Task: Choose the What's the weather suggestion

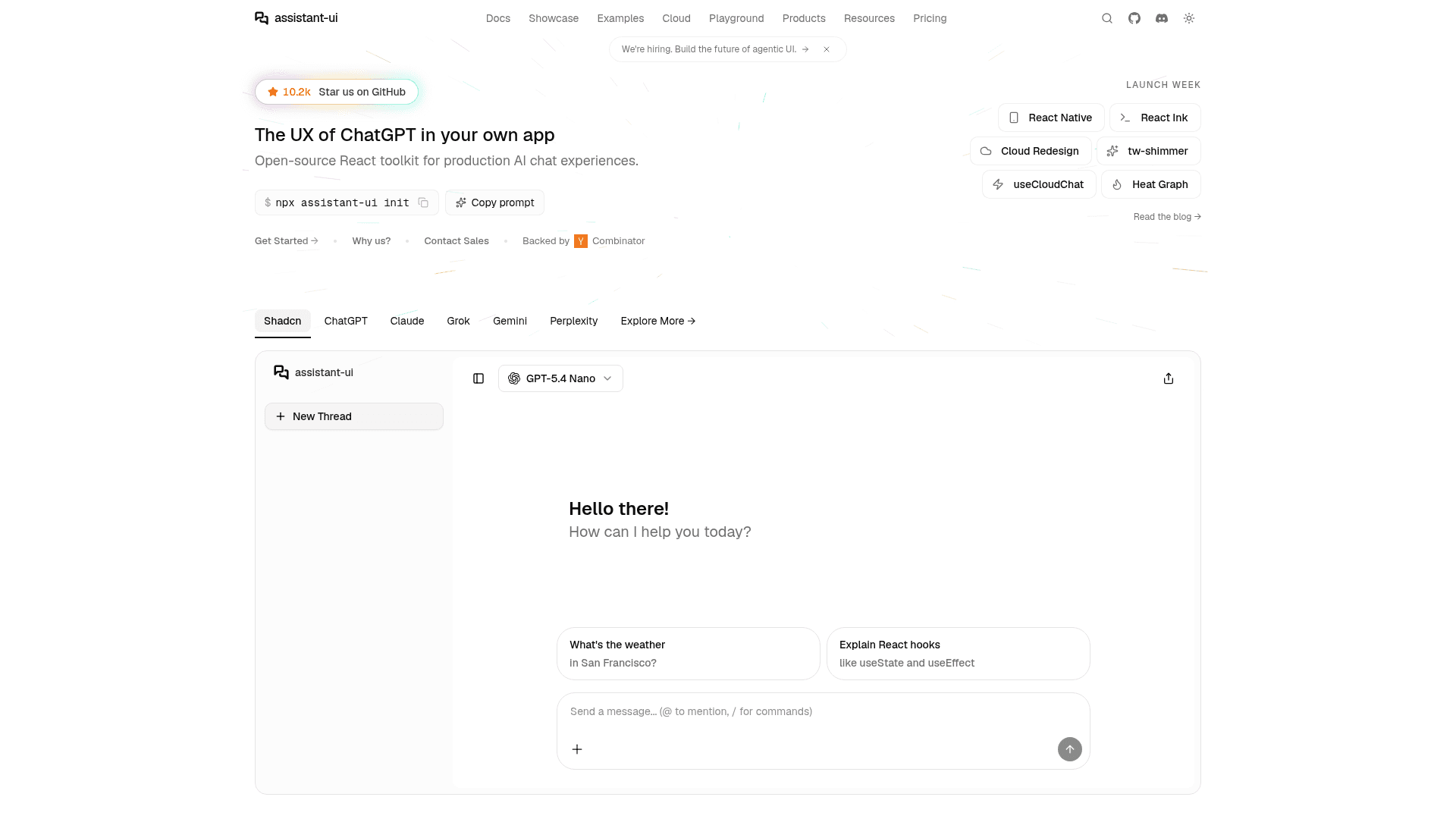Action: (x=689, y=654)
